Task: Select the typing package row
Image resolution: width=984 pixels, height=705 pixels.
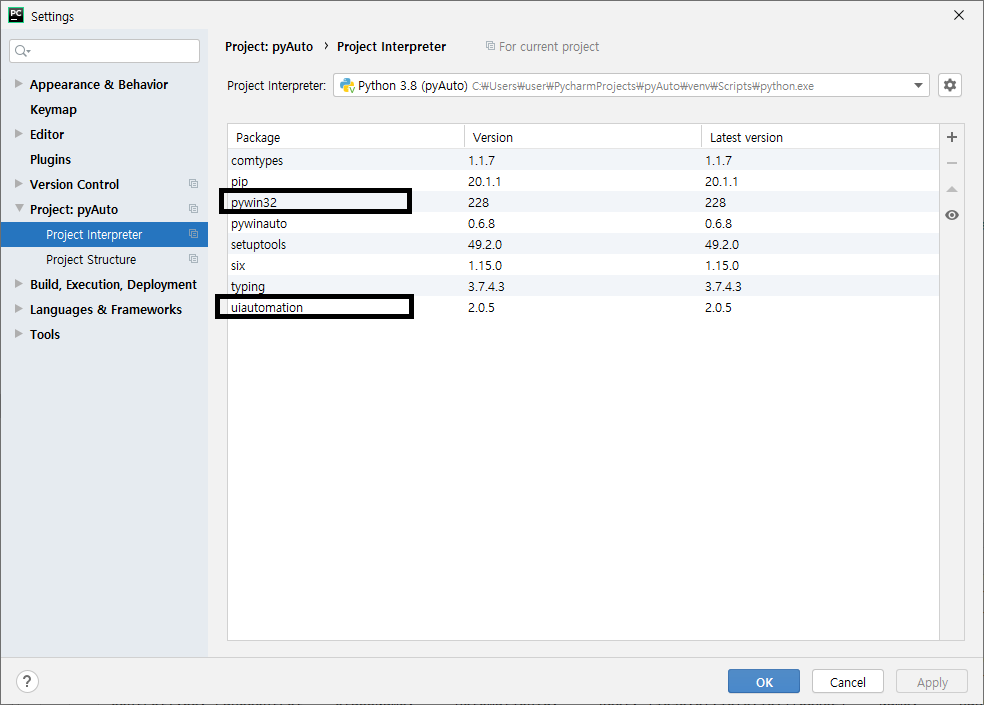Action: point(583,286)
